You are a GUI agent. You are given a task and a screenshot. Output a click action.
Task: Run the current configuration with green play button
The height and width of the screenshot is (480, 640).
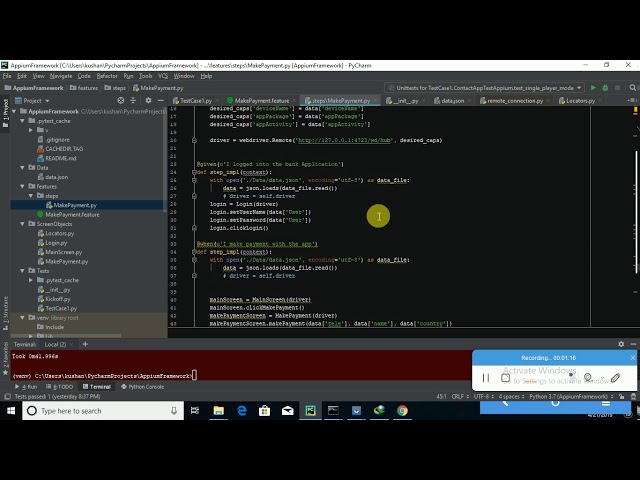(593, 88)
